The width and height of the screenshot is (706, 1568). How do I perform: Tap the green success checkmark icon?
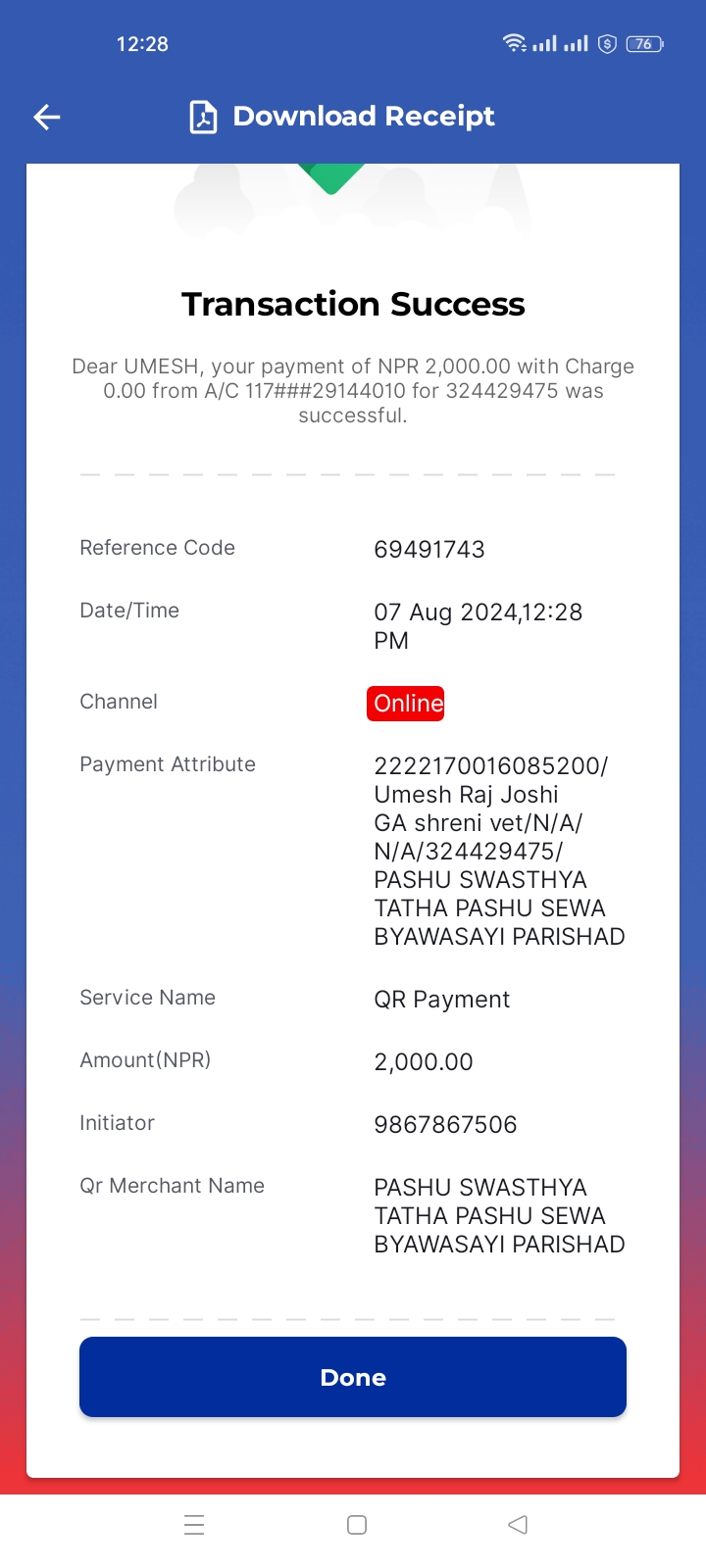coord(331,179)
